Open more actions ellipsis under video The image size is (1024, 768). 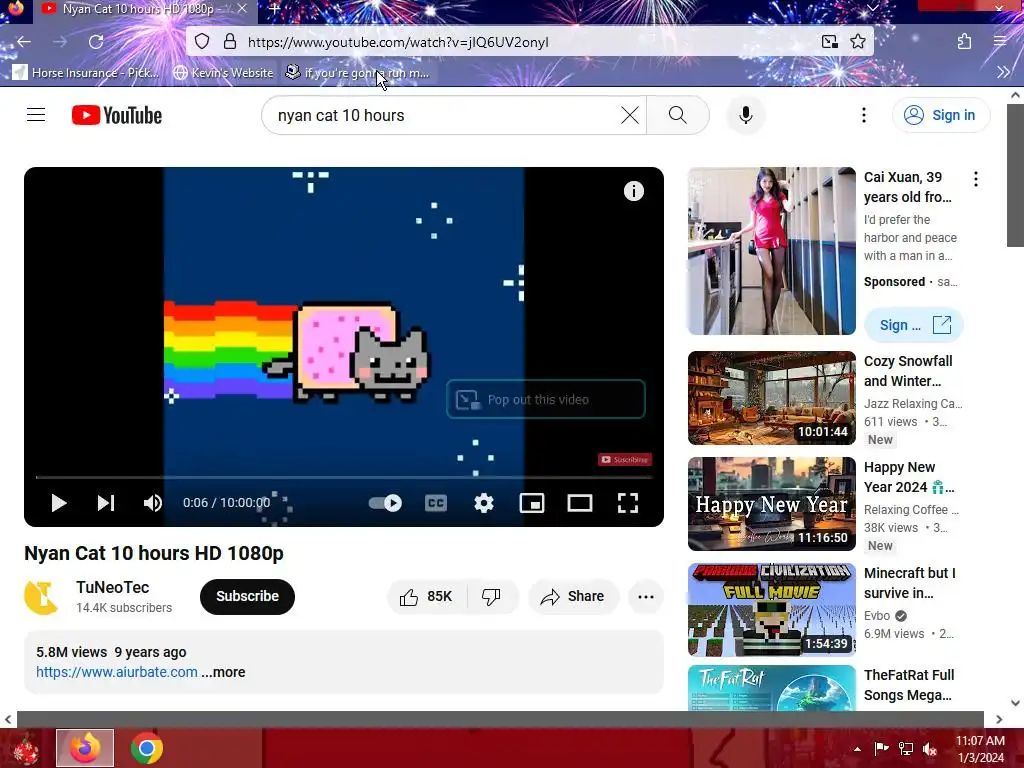645,596
